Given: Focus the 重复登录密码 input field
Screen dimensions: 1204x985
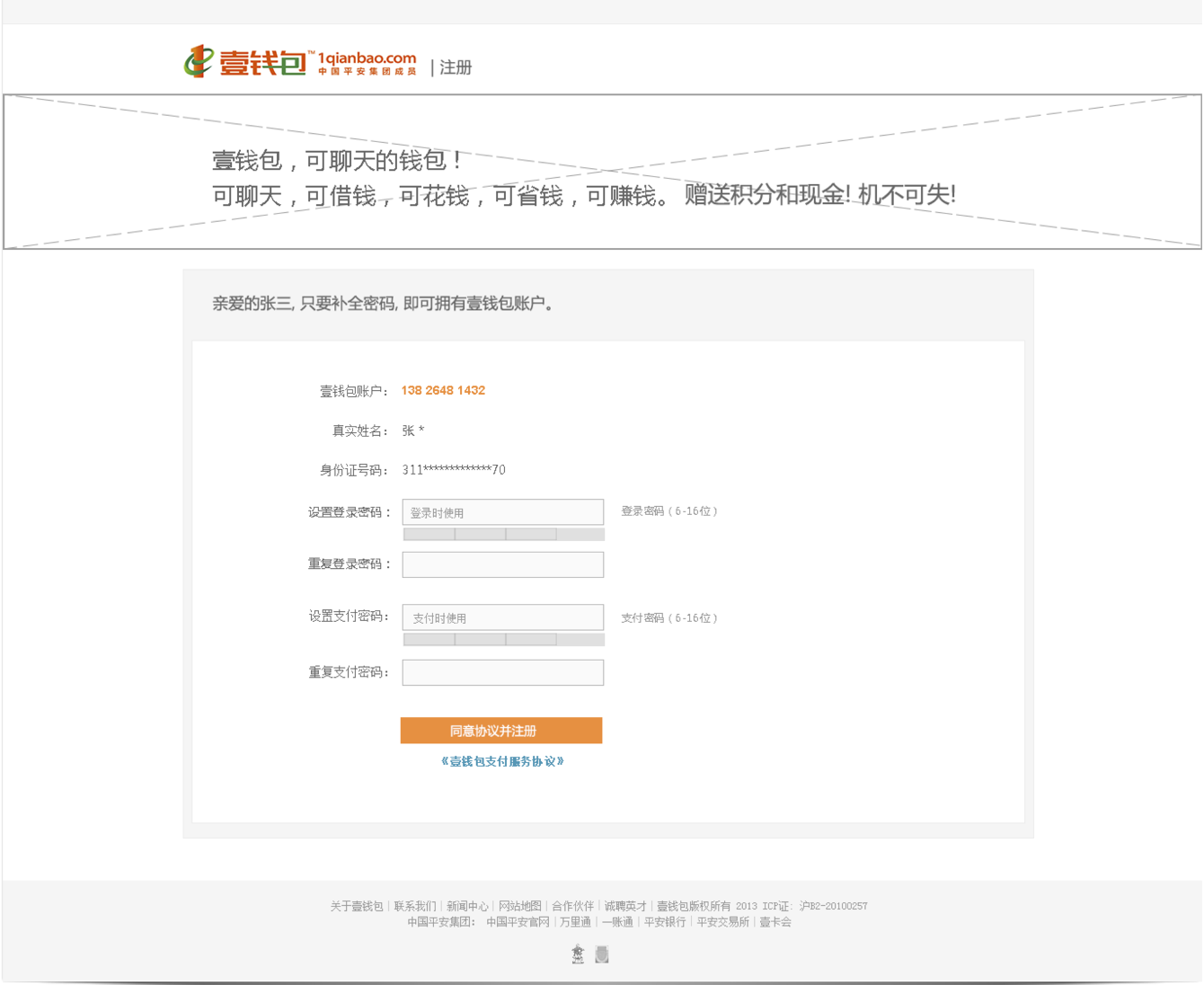Looking at the screenshot, I should pyautogui.click(x=502, y=564).
